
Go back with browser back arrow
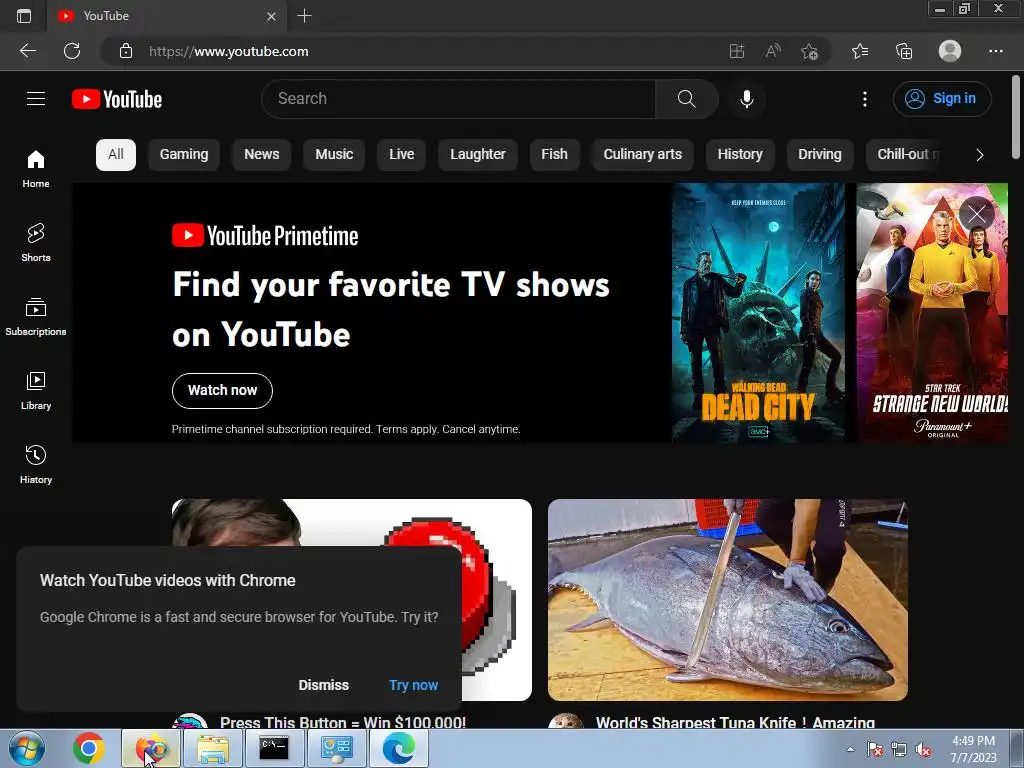click(x=27, y=51)
